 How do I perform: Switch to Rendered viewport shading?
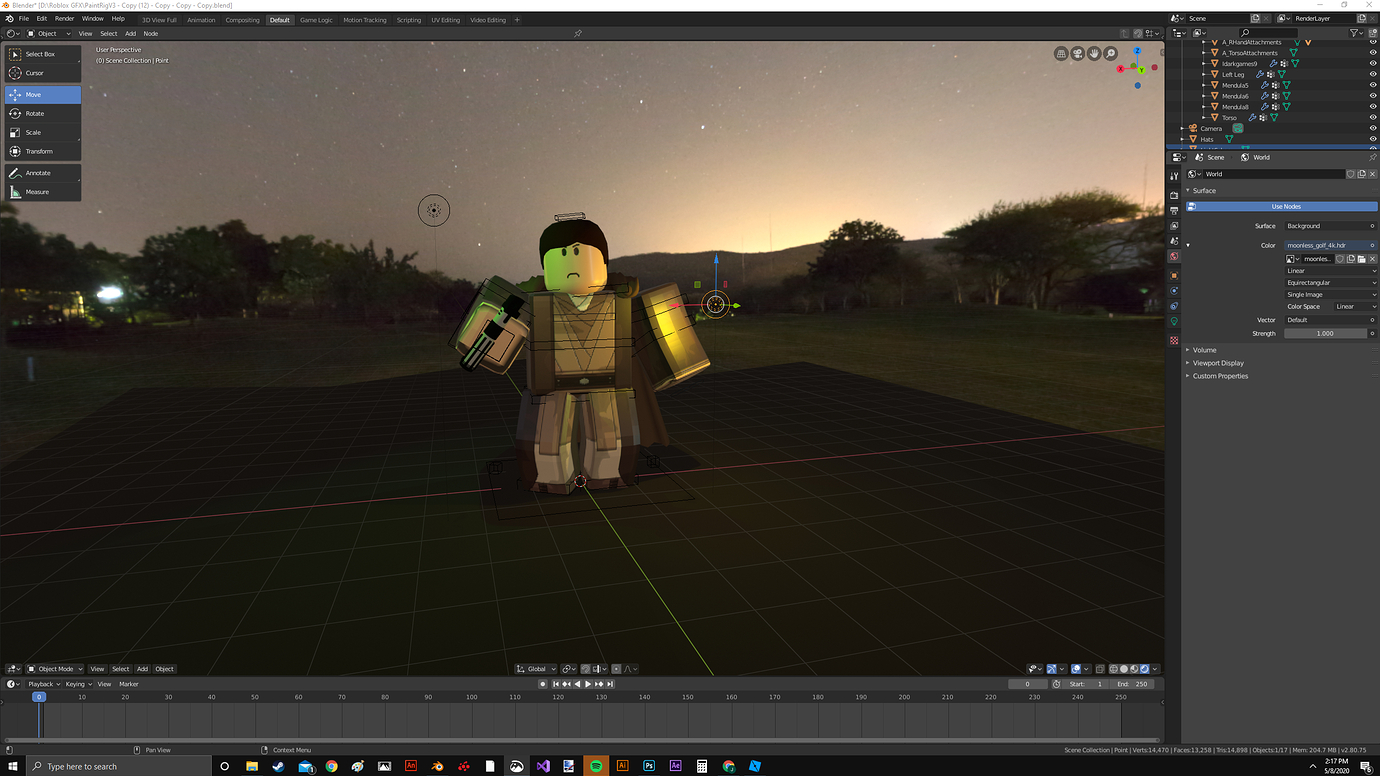pyautogui.click(x=1146, y=669)
